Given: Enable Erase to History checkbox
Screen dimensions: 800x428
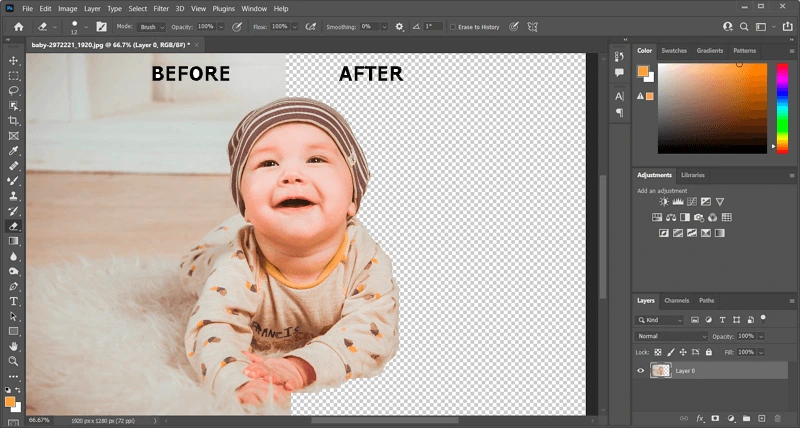Looking at the screenshot, I should click(x=453, y=27).
